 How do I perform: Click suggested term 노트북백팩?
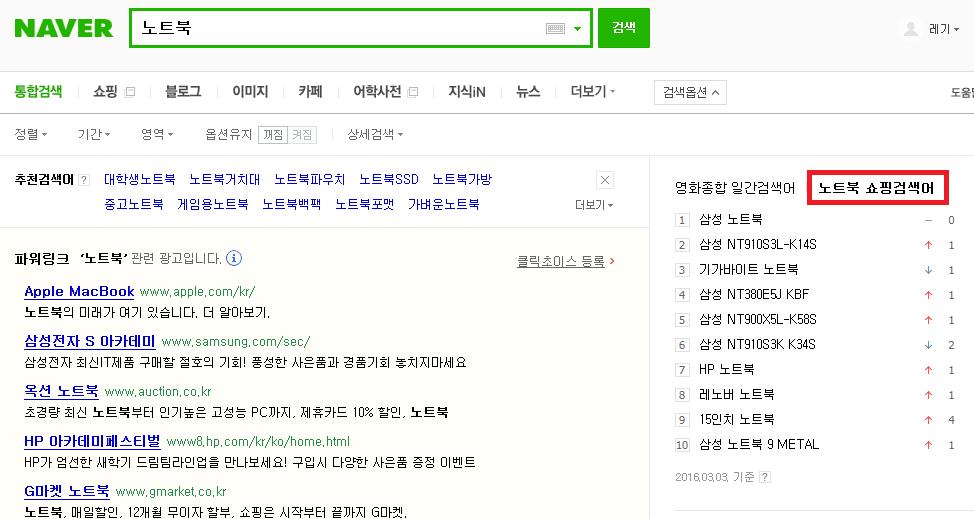(291, 204)
